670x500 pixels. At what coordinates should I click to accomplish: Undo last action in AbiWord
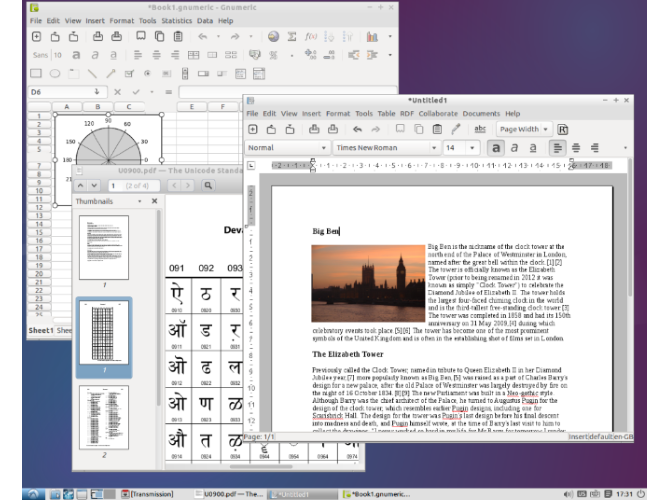point(358,129)
